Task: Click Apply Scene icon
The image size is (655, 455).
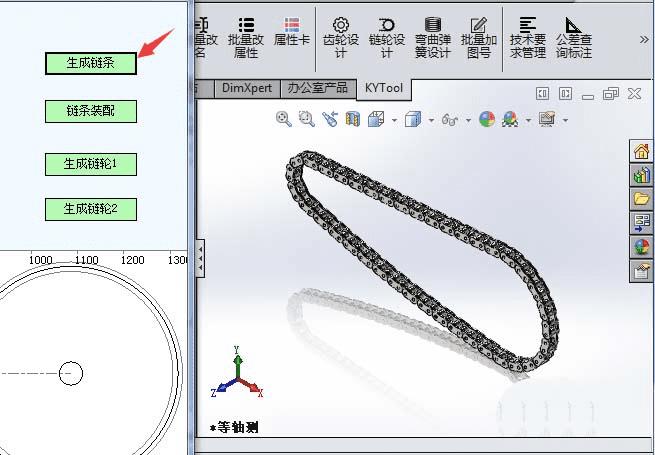Action: tap(510, 119)
